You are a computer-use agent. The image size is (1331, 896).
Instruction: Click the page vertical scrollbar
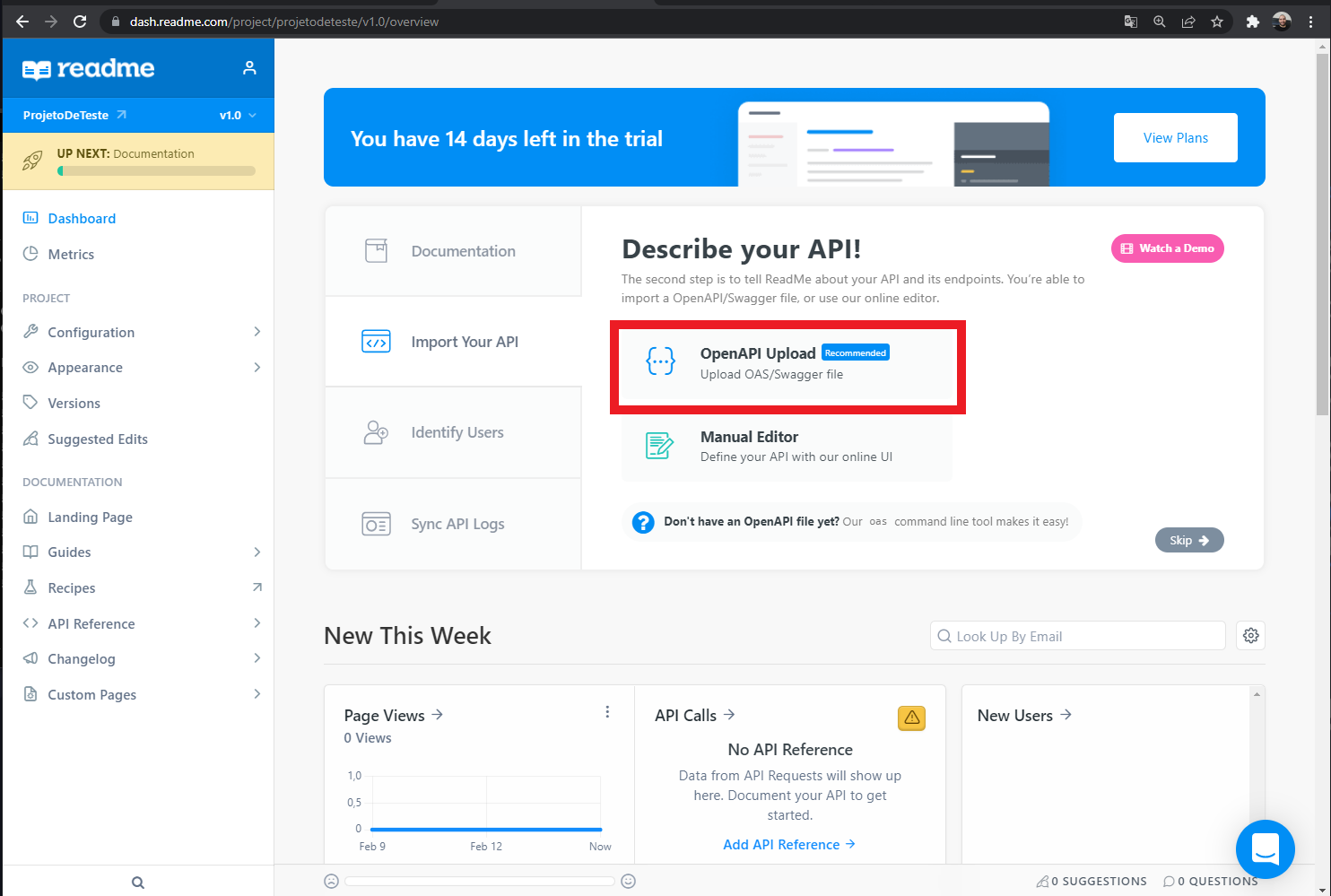[1323, 233]
